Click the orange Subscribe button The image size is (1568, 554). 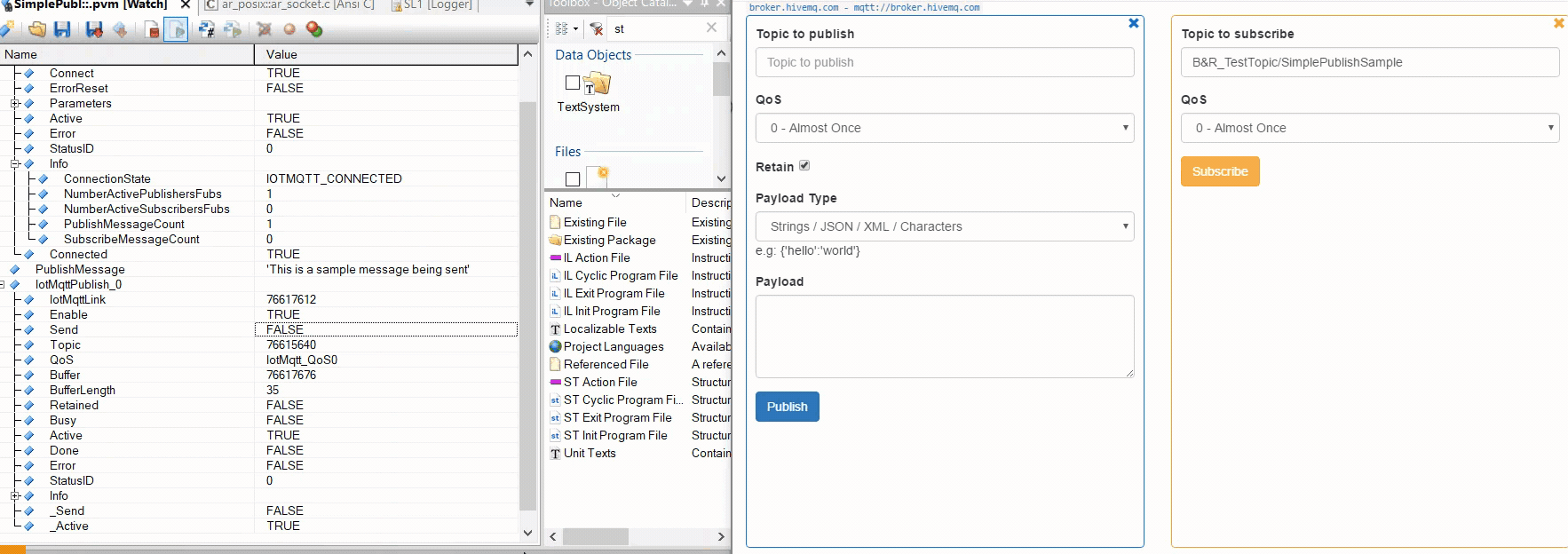coord(1220,171)
